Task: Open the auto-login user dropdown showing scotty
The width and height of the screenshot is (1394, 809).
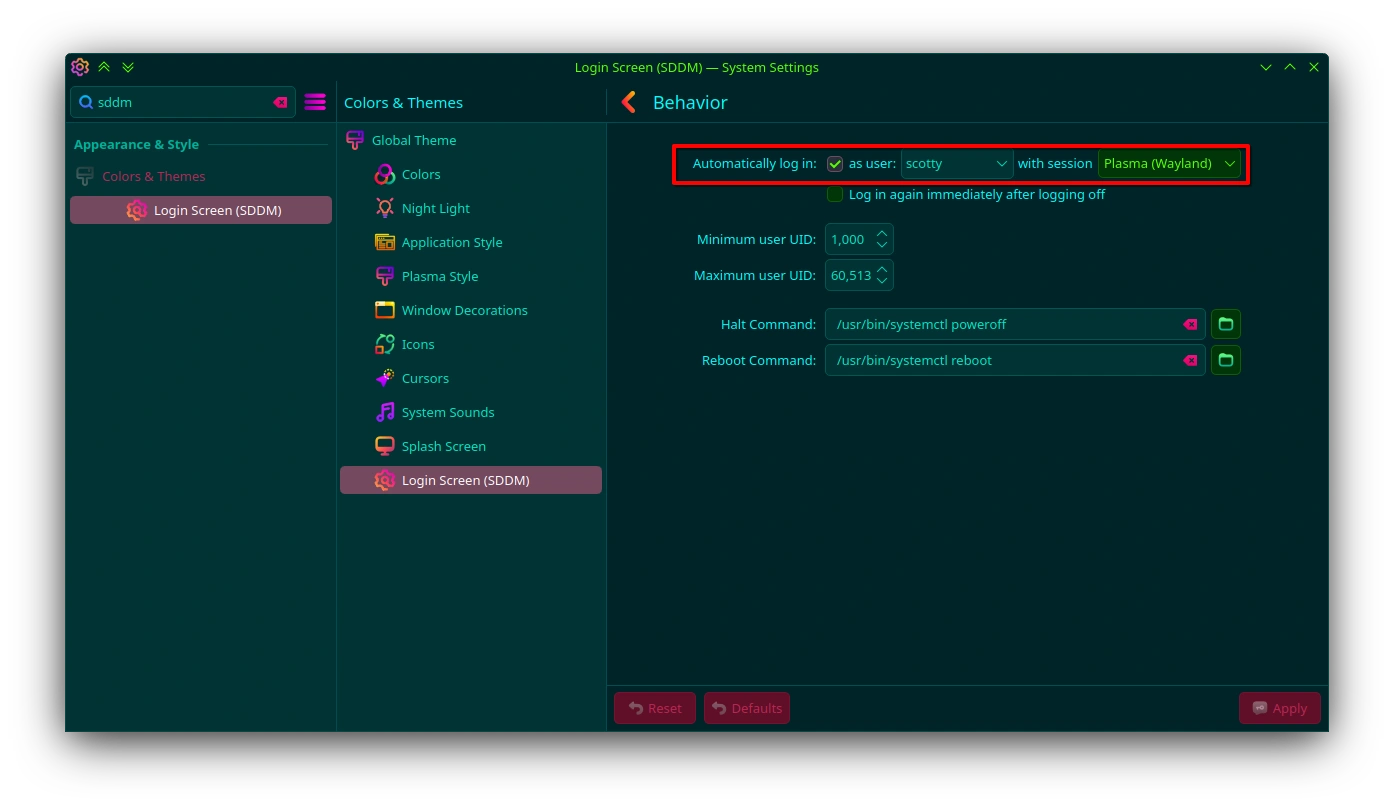Action: tap(957, 164)
